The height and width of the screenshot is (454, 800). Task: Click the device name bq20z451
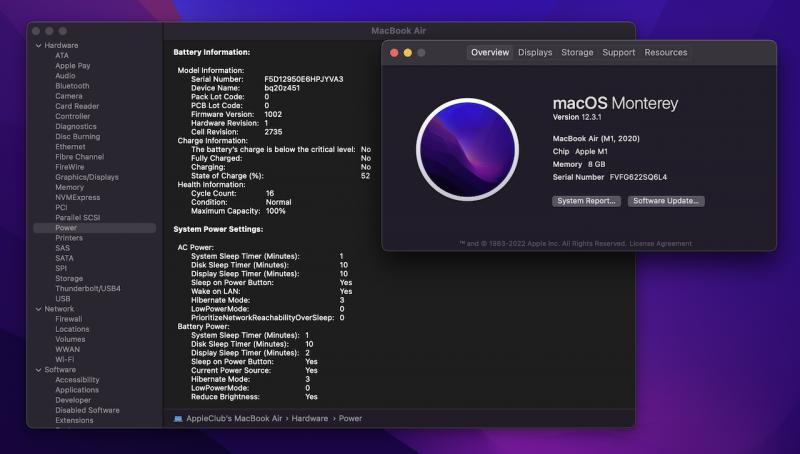(x=282, y=88)
